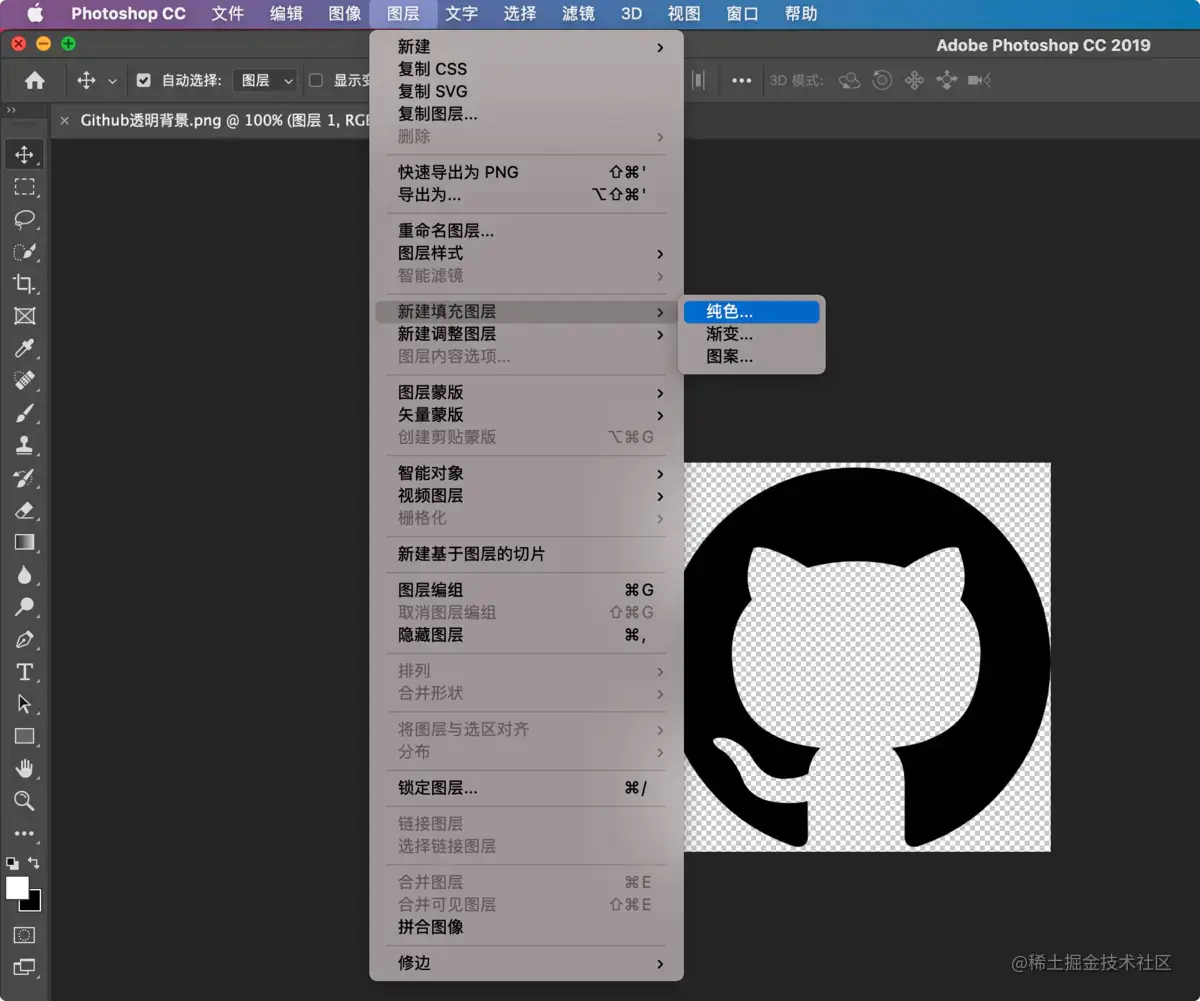Select the Move tool in the toolbox
The height and width of the screenshot is (1001, 1200).
click(25, 155)
